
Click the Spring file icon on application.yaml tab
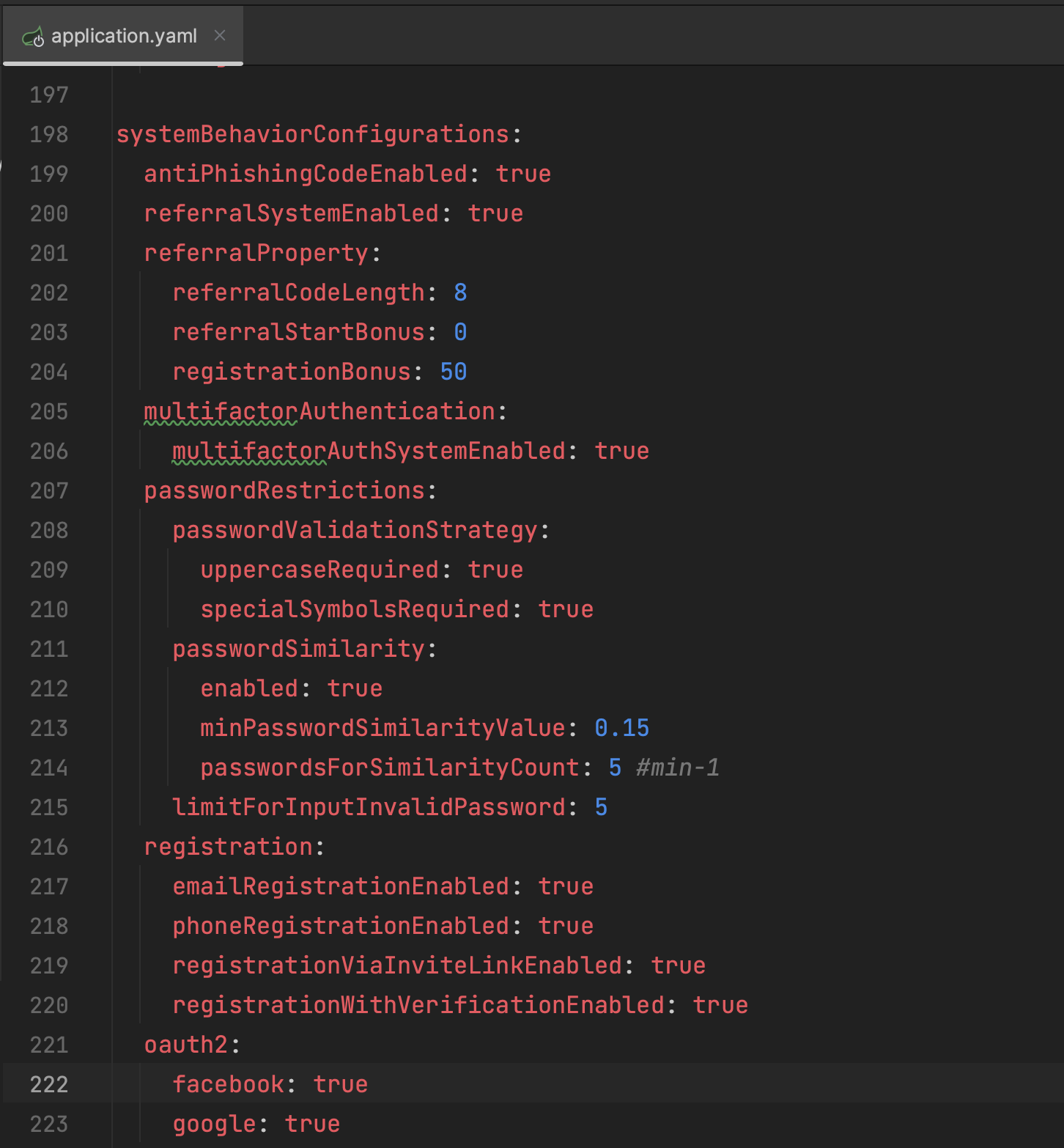point(33,37)
